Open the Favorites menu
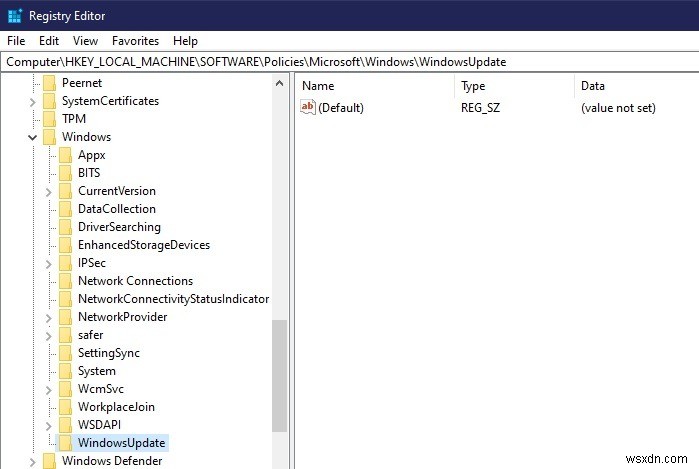 pos(135,41)
